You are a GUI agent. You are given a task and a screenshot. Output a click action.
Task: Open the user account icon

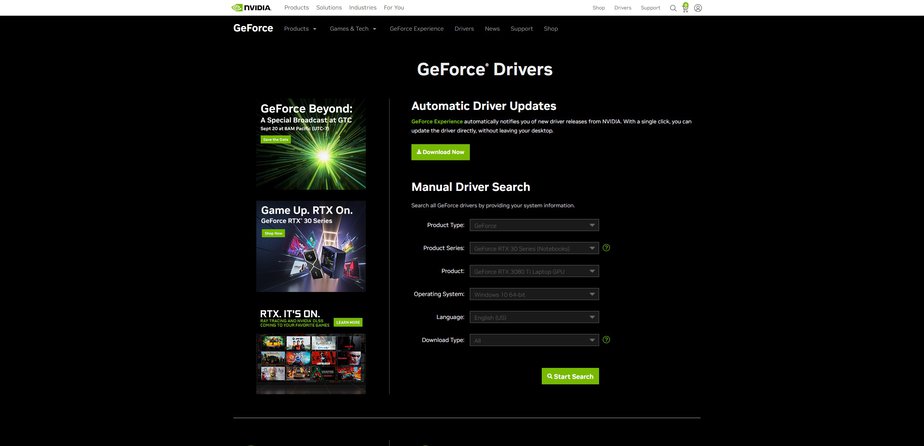coord(698,8)
